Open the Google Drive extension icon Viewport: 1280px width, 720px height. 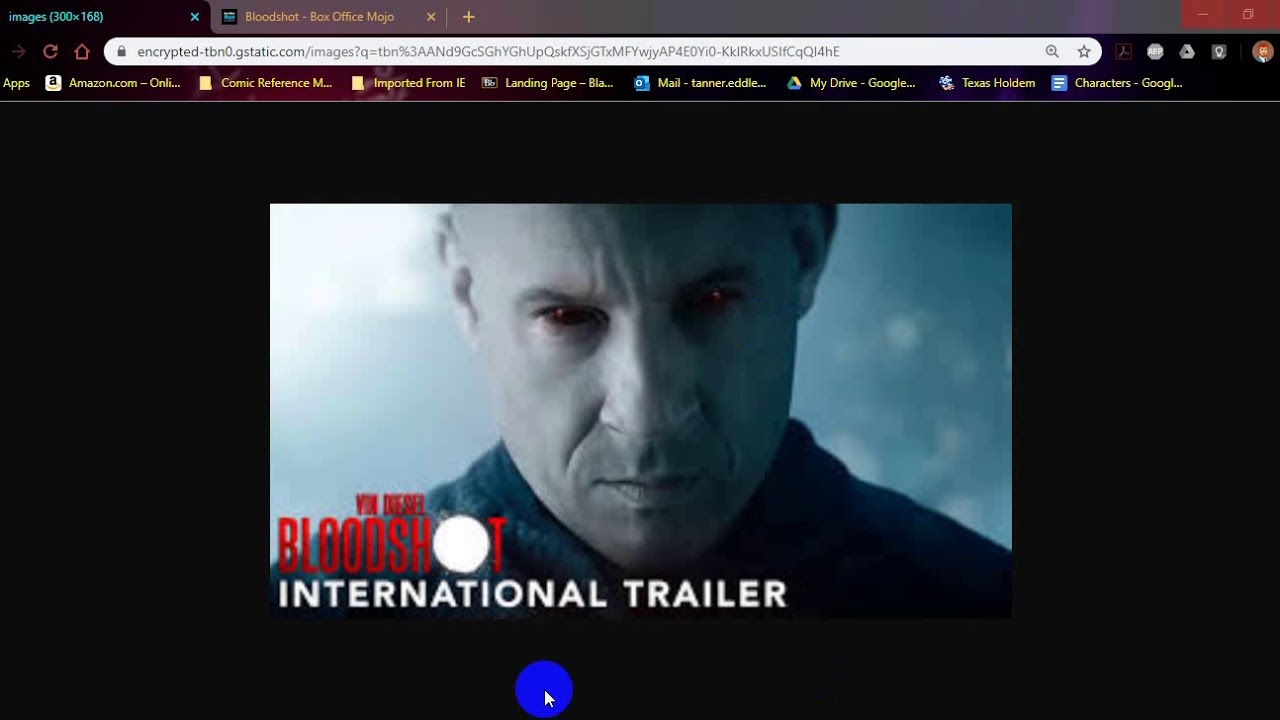click(x=1187, y=52)
